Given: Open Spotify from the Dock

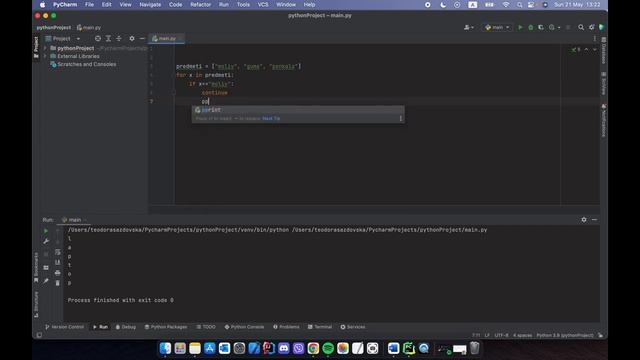Looking at the screenshot, I should (328, 348).
